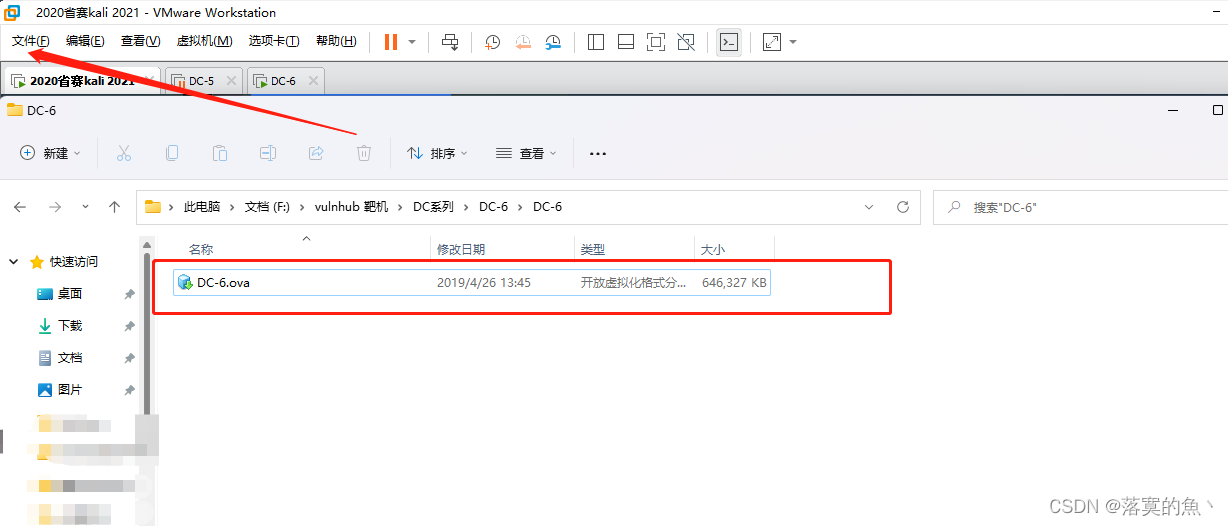The image size is (1228, 526).
Task: Click the Unity mode icon
Action: (x=686, y=42)
